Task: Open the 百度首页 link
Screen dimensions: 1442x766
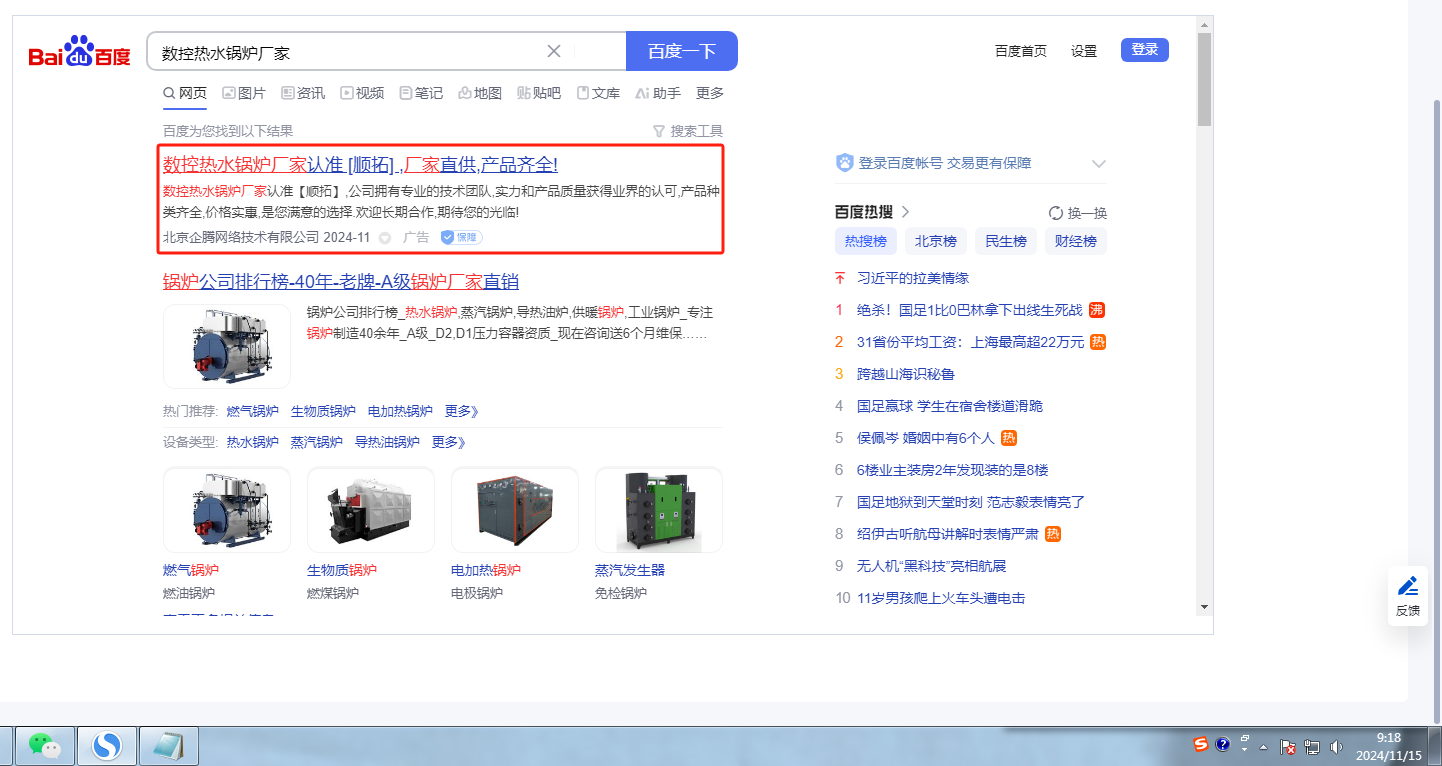Action: pyautogui.click(x=1021, y=51)
